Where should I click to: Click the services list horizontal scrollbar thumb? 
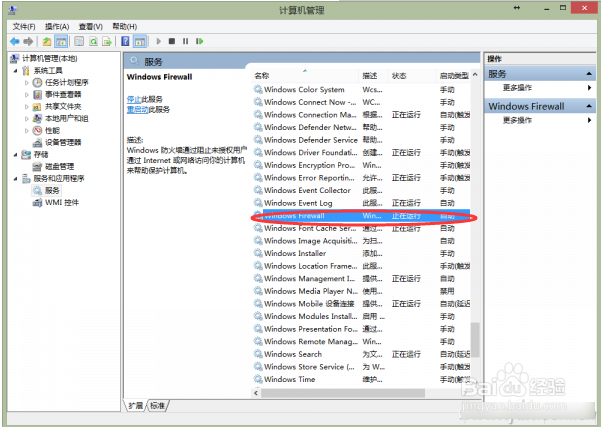[343, 393]
